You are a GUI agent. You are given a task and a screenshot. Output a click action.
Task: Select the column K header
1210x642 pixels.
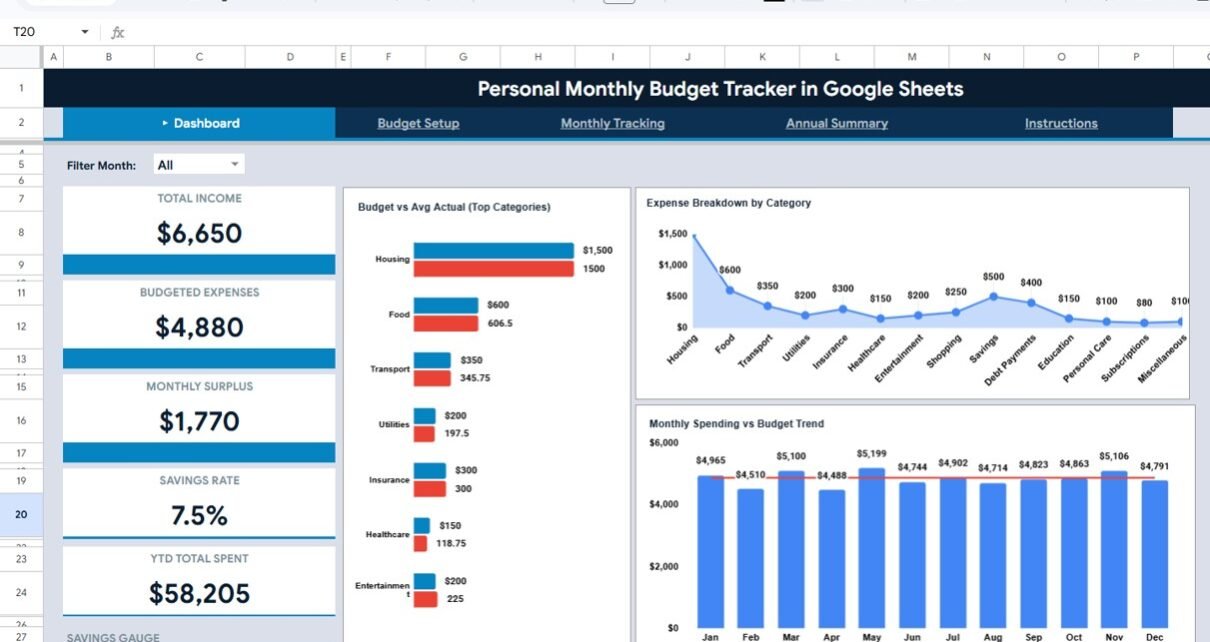coord(763,57)
